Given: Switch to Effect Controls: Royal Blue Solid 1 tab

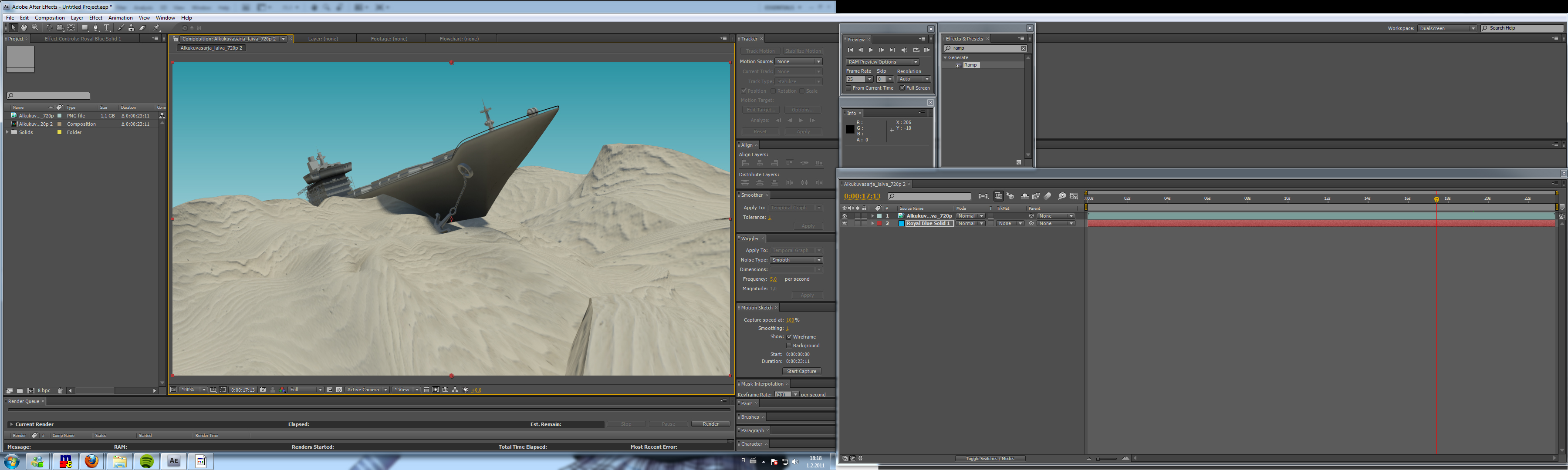Looking at the screenshot, I should coord(83,38).
